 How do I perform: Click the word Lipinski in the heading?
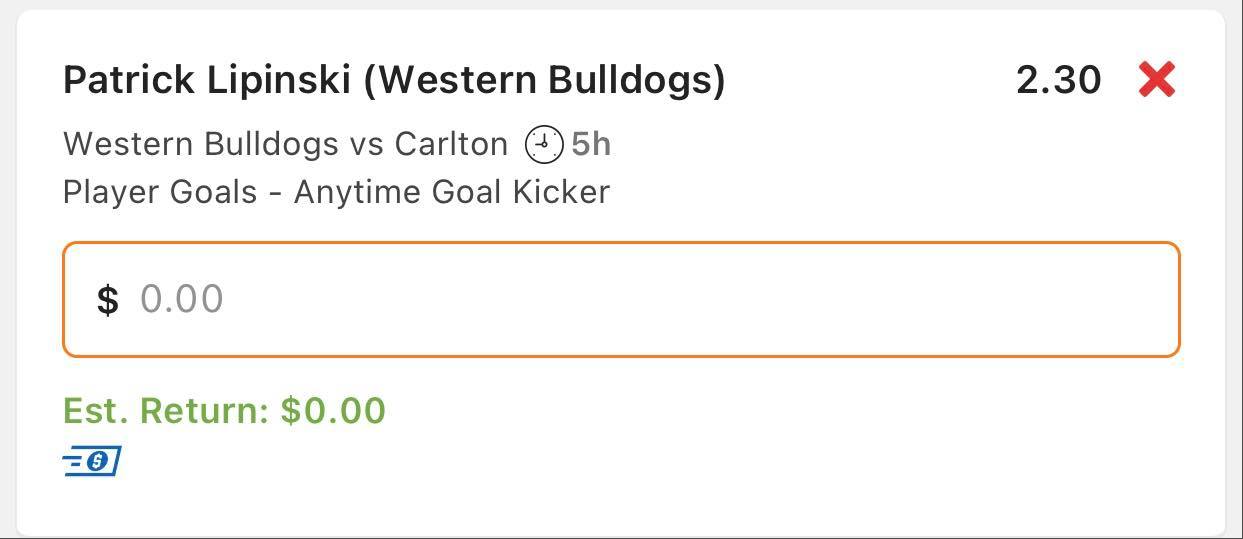pyautogui.click(x=279, y=80)
